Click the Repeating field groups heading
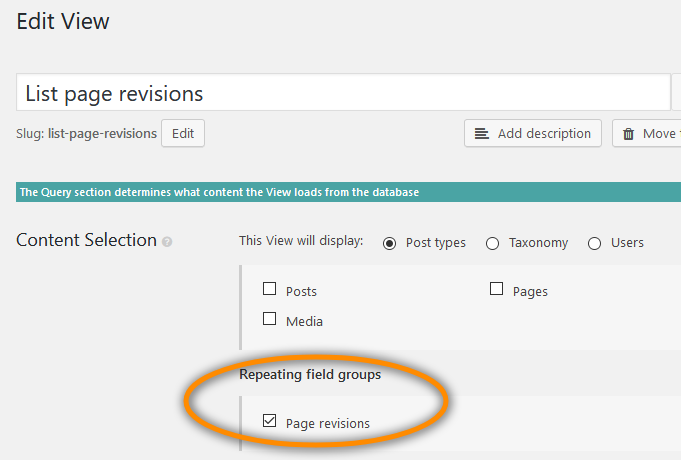 [x=310, y=375]
